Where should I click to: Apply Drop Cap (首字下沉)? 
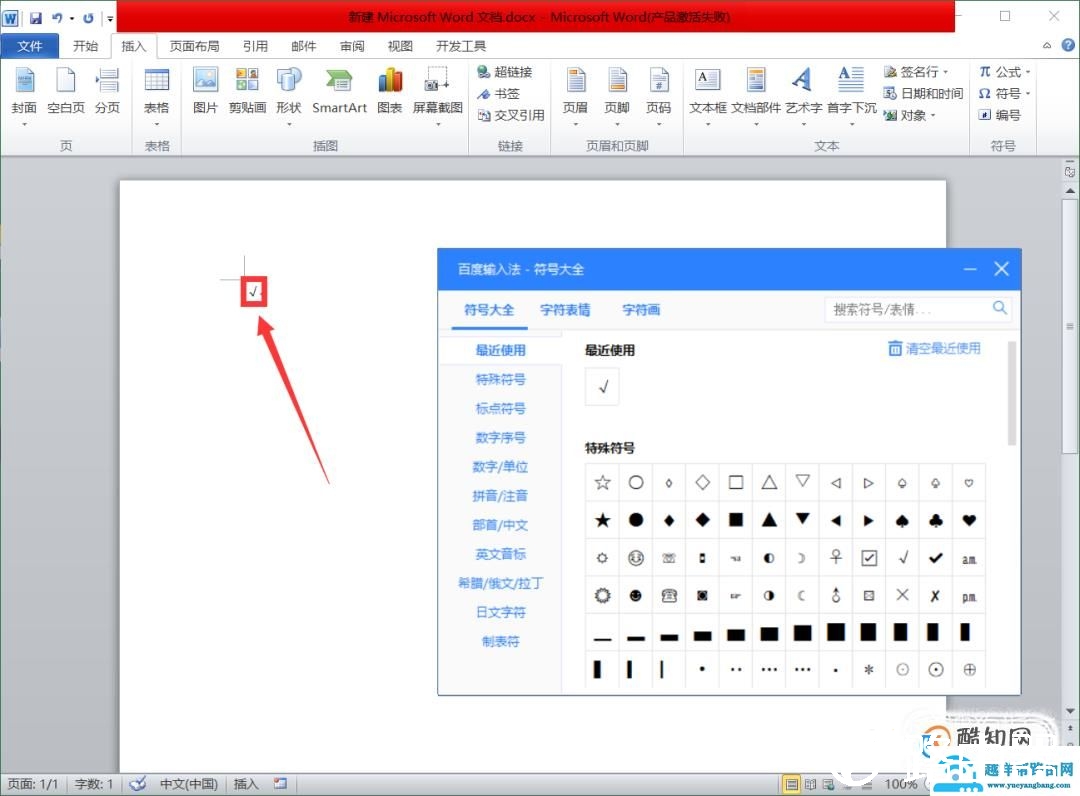tap(851, 96)
